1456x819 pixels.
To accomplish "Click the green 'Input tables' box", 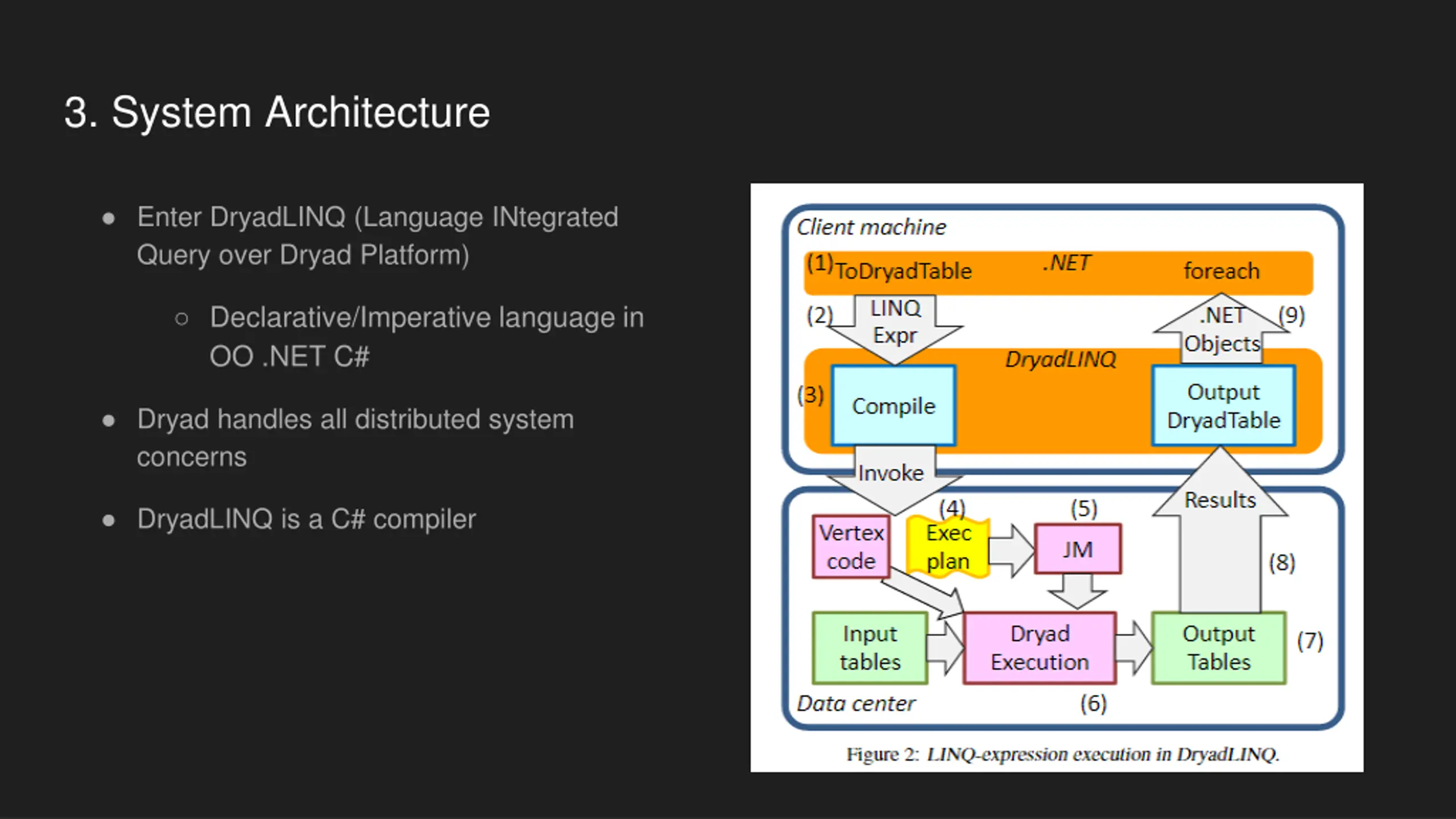I will click(870, 648).
